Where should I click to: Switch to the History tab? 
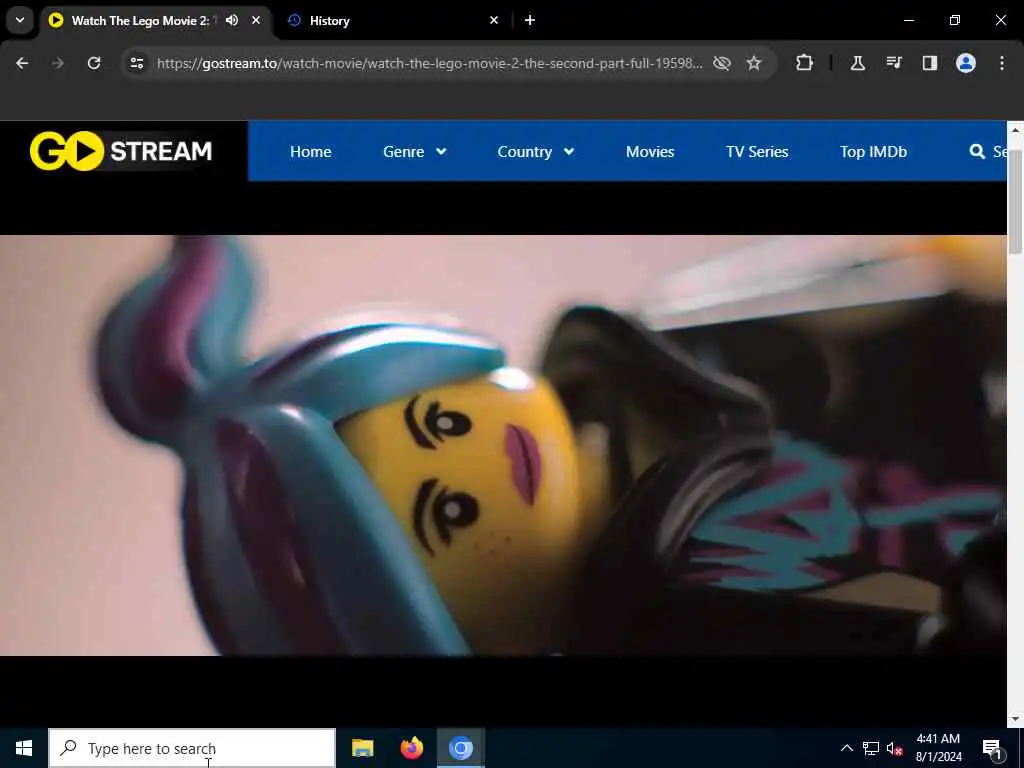click(392, 20)
